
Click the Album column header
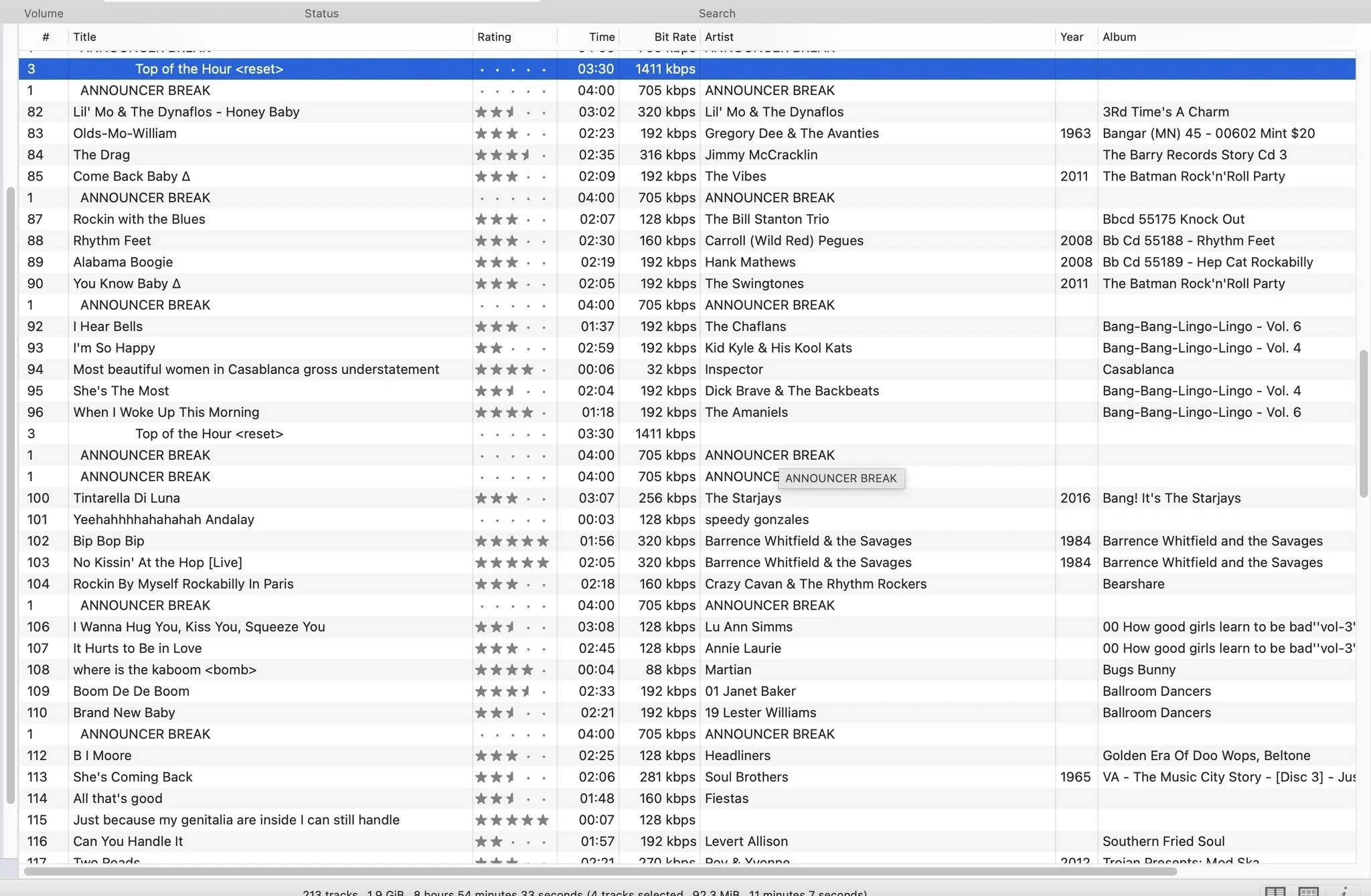point(1119,37)
